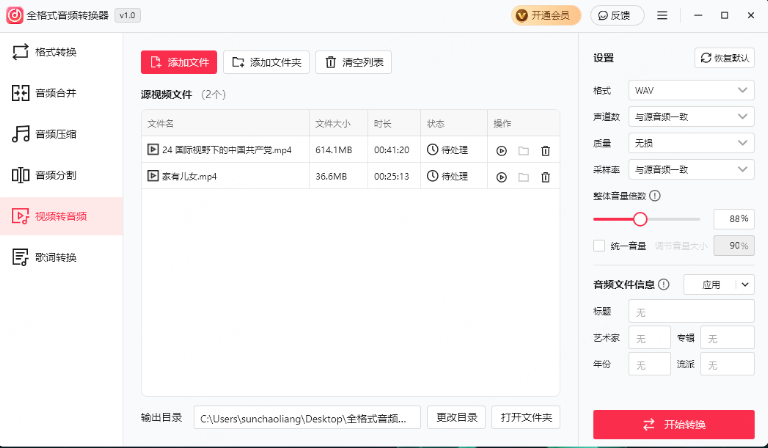Click the 更改目录 button

[x=456, y=418]
